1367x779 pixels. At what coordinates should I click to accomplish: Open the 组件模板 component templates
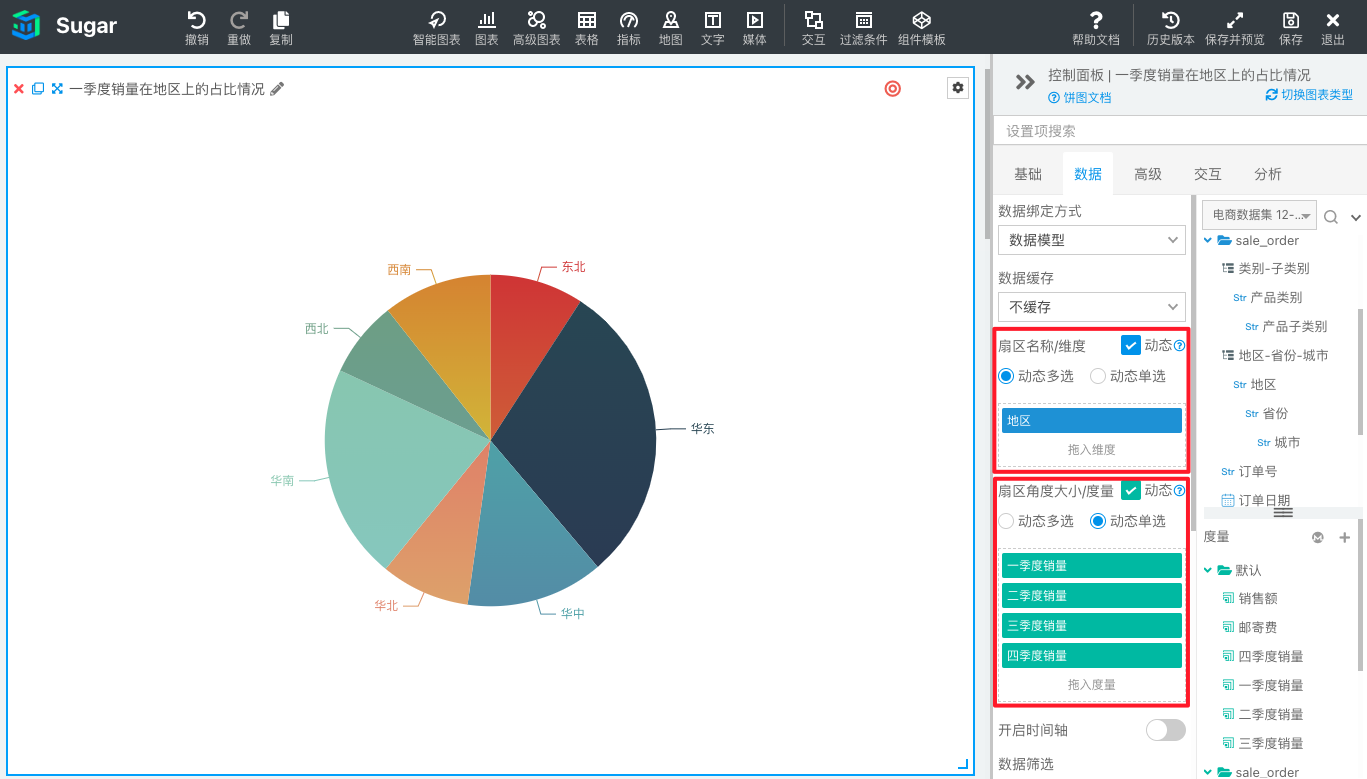(x=922, y=20)
